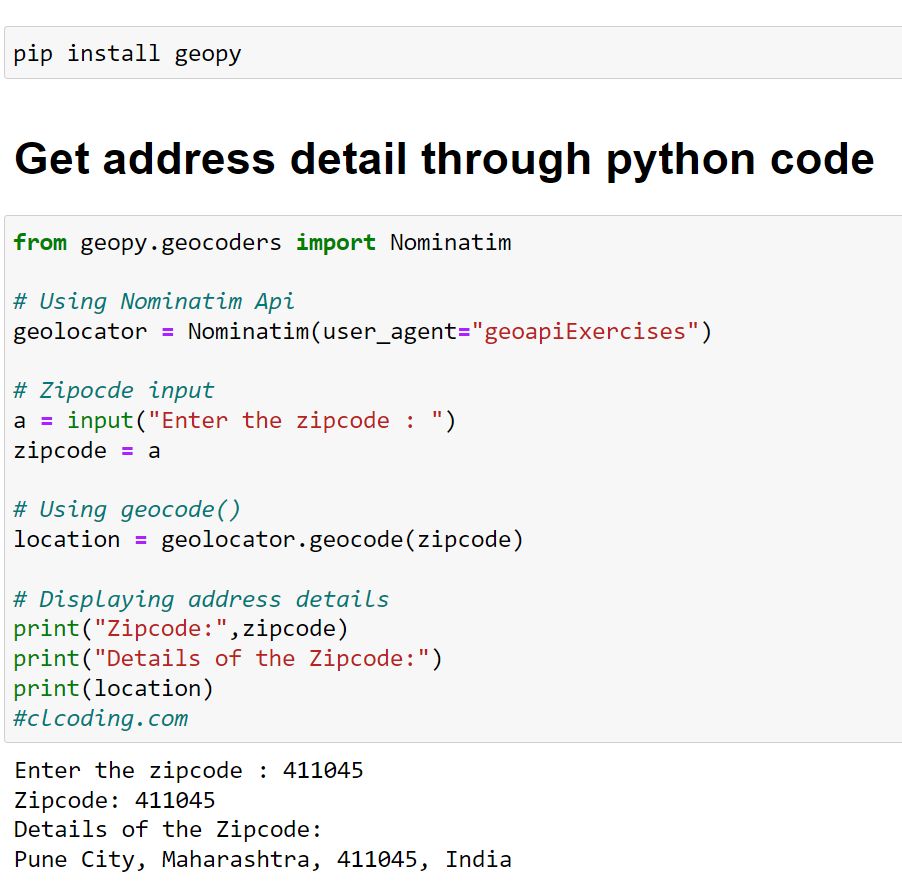This screenshot has width=902, height=887.
Task: Click the '# Displaying address details' comment
Action: (201, 599)
